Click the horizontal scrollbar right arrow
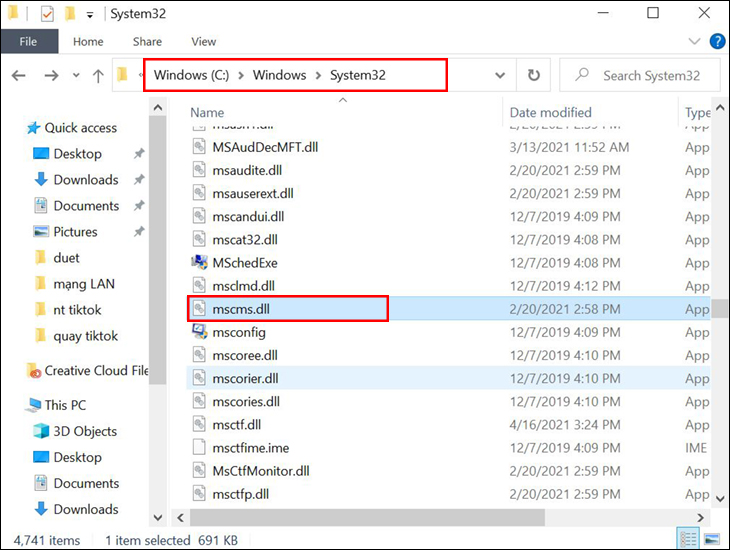This screenshot has width=730, height=550. (x=700, y=517)
